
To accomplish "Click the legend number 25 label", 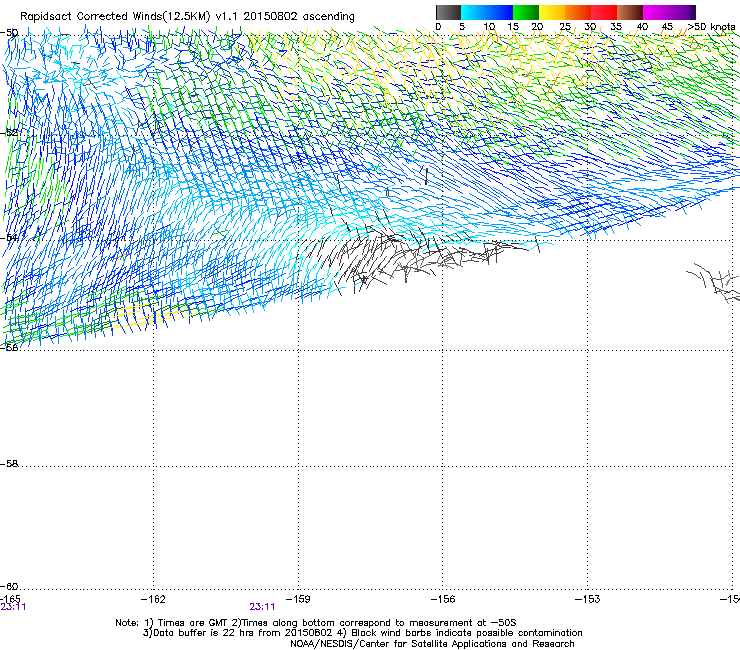I will pyautogui.click(x=564, y=27).
